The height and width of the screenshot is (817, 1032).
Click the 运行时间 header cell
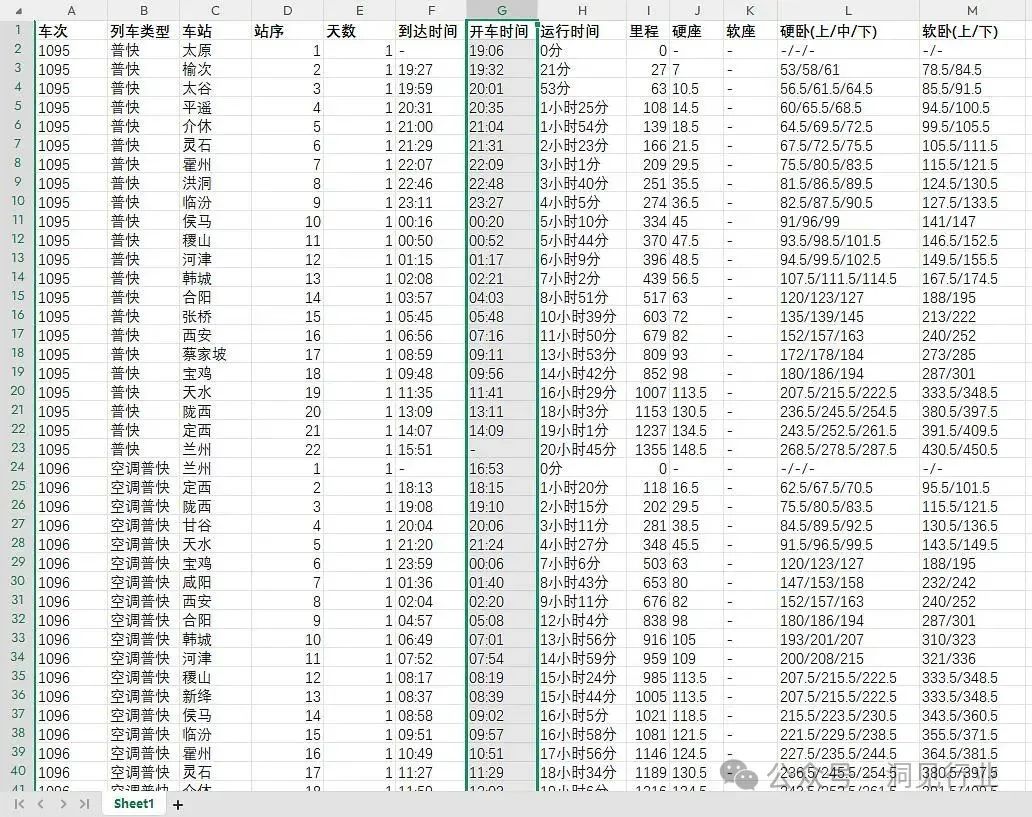coord(582,32)
